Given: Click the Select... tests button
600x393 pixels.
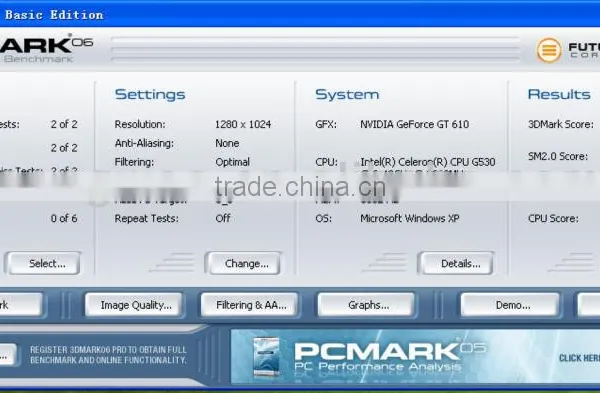Looking at the screenshot, I should 44,263.
